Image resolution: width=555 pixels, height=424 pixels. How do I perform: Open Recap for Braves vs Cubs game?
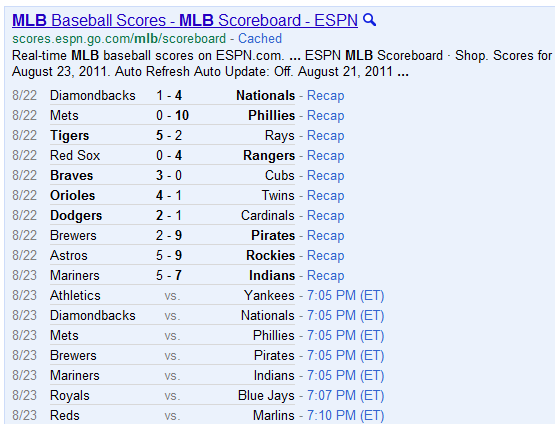pyautogui.click(x=325, y=176)
